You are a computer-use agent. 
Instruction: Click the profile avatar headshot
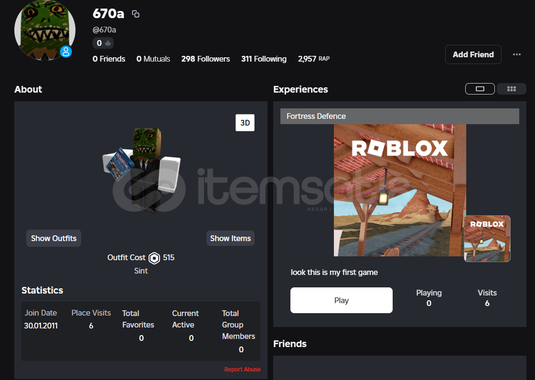[45, 30]
